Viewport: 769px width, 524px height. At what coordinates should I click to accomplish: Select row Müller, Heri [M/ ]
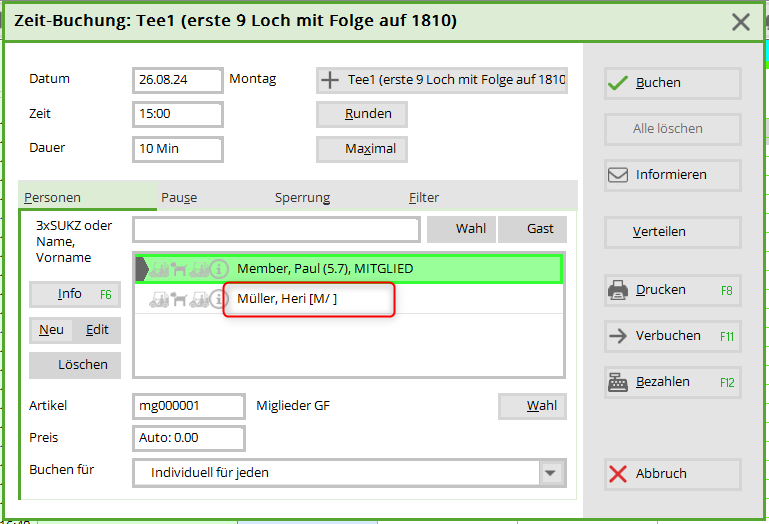(349, 299)
